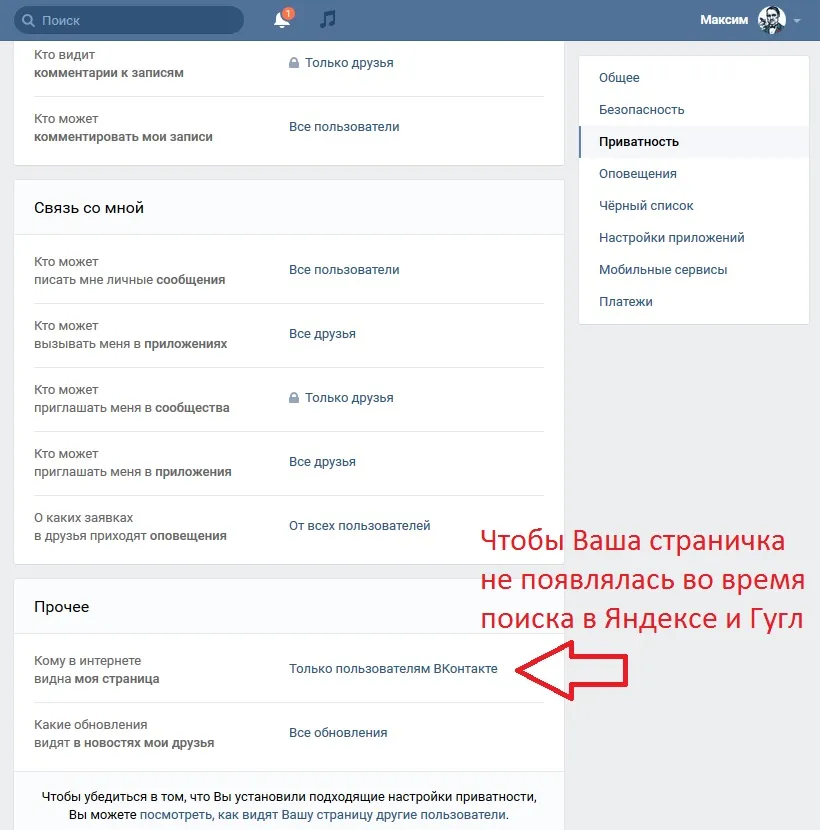Viewport: 820px width, 830px height.
Task: Open the Оповещения settings section
Action: tap(693, 174)
